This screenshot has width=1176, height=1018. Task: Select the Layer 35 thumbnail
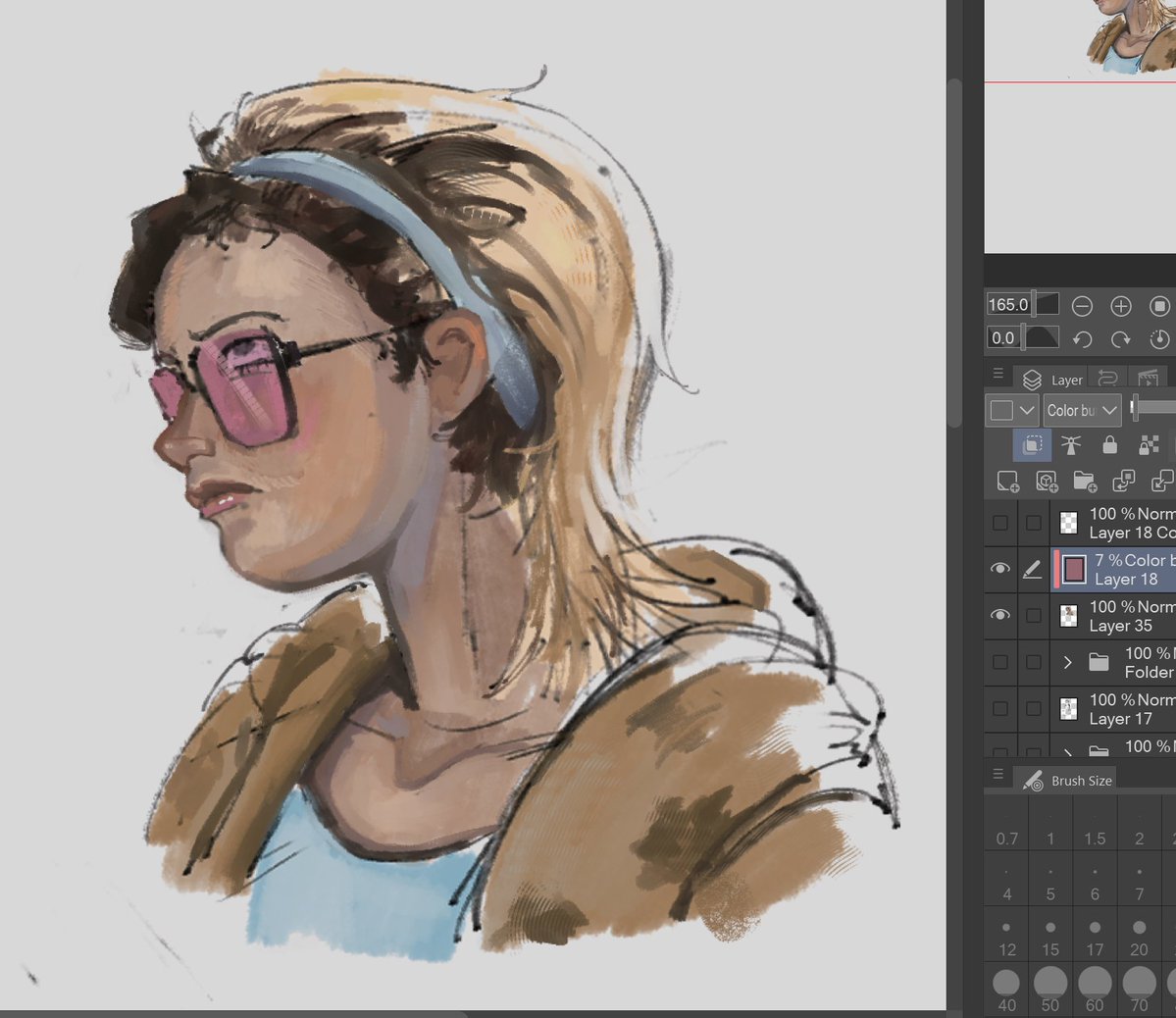[x=1069, y=615]
